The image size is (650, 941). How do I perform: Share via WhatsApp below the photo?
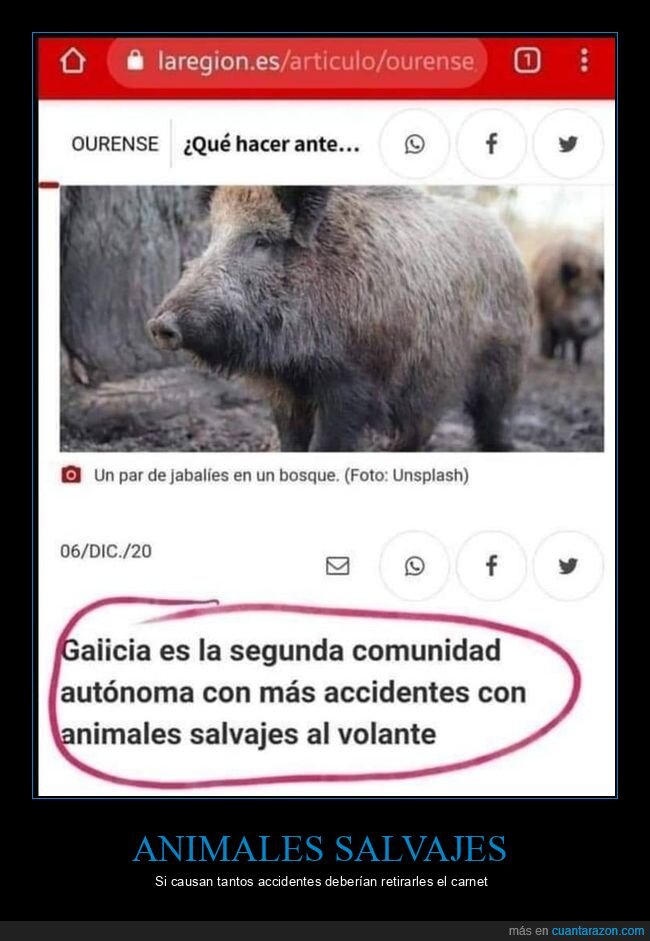(x=414, y=566)
